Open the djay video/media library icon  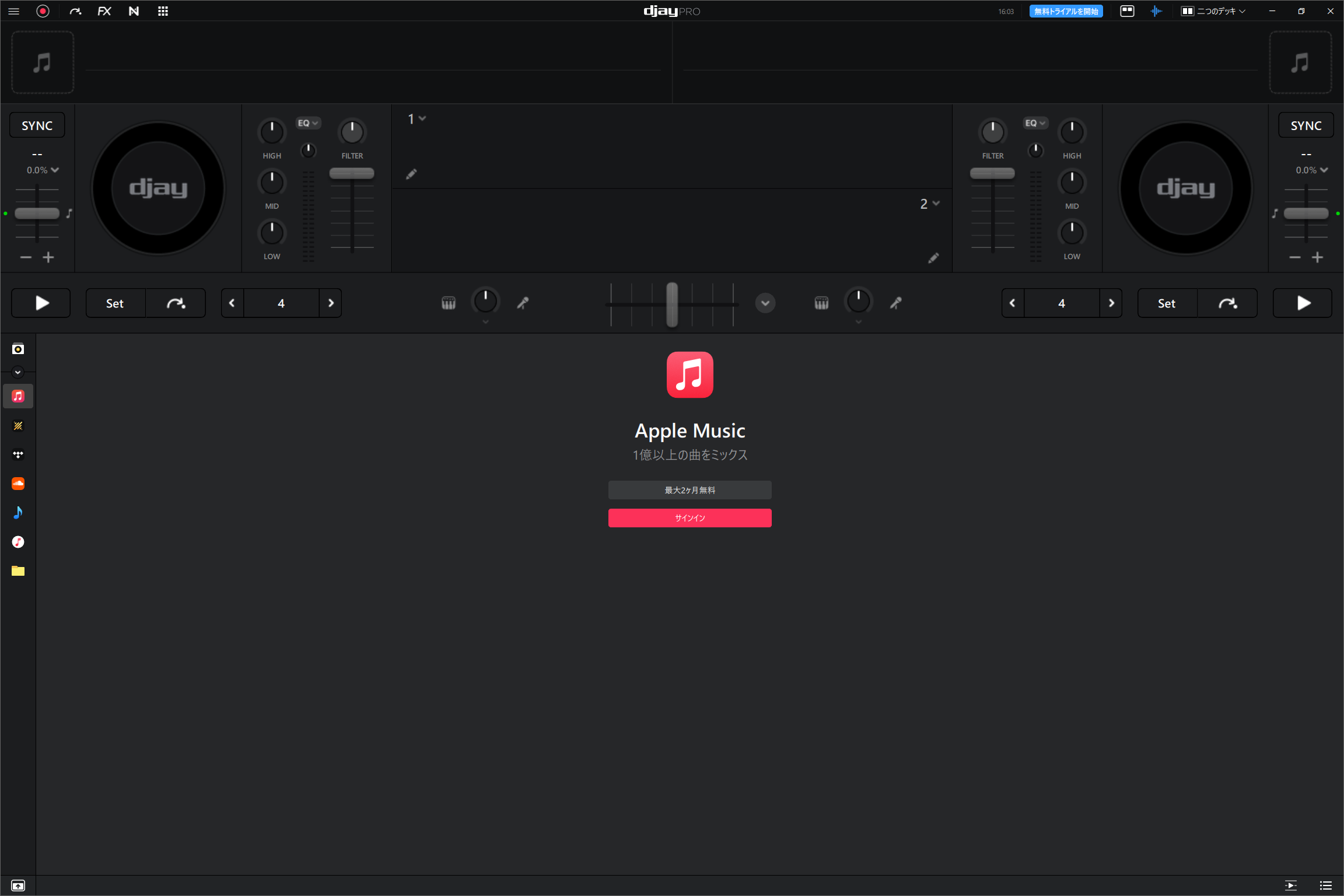click(17, 349)
